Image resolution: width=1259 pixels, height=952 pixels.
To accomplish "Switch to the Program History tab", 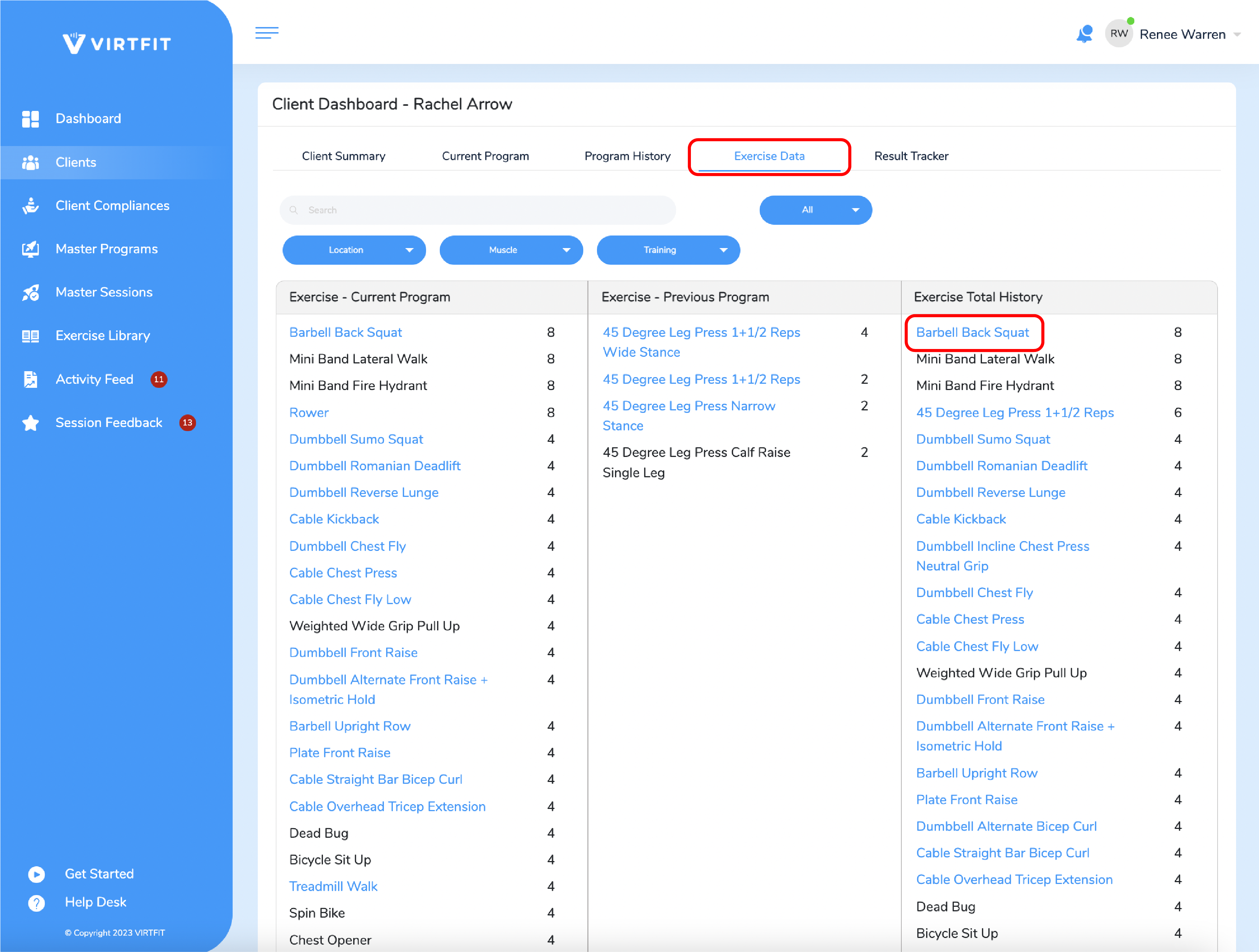I will click(627, 156).
